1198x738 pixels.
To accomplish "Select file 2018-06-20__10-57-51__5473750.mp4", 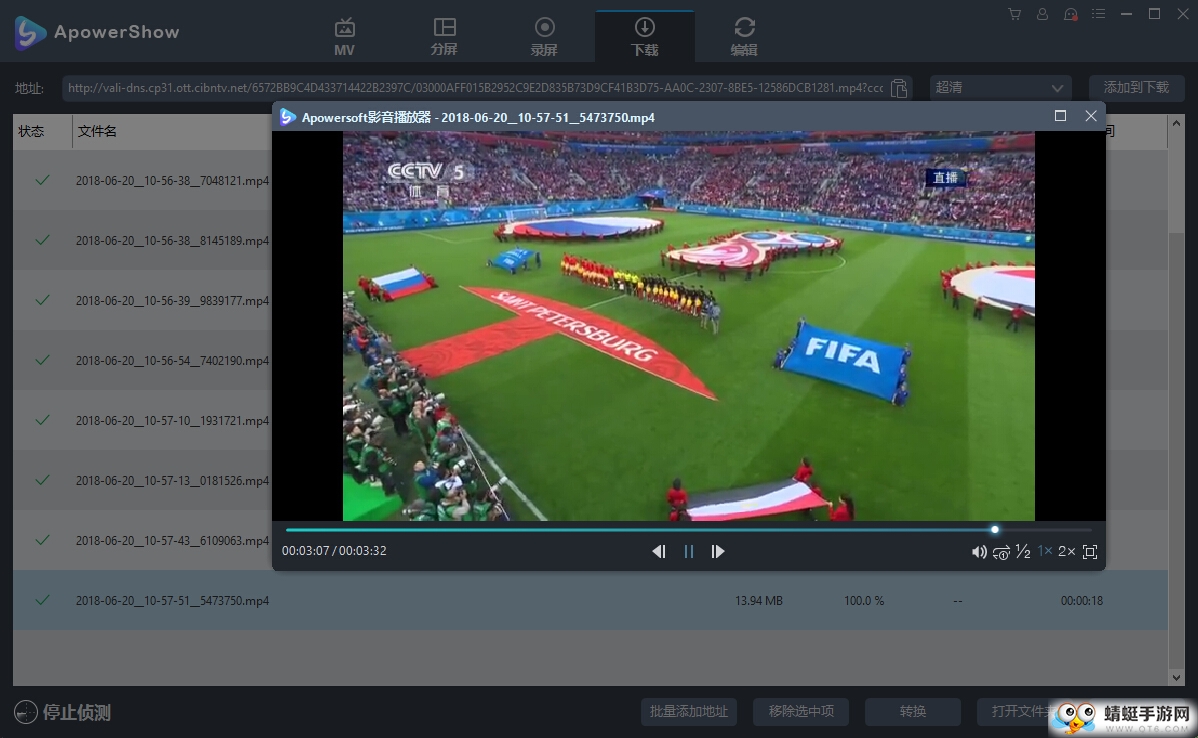I will tap(172, 600).
